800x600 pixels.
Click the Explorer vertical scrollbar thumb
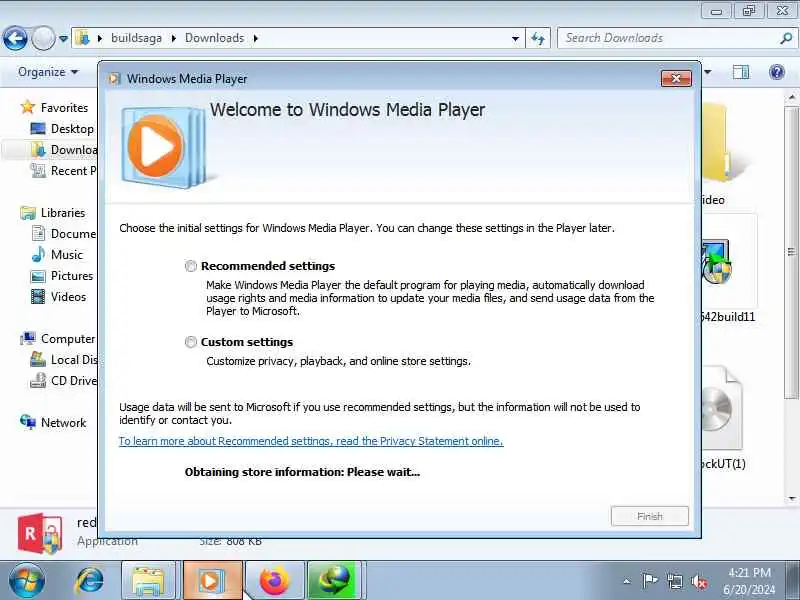pos(791,253)
